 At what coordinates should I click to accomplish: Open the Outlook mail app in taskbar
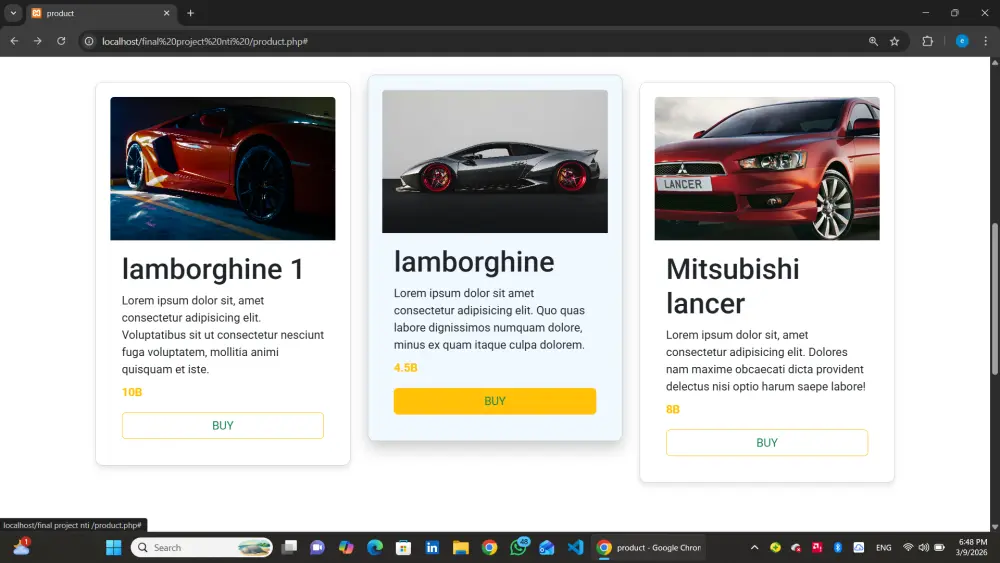(x=547, y=547)
